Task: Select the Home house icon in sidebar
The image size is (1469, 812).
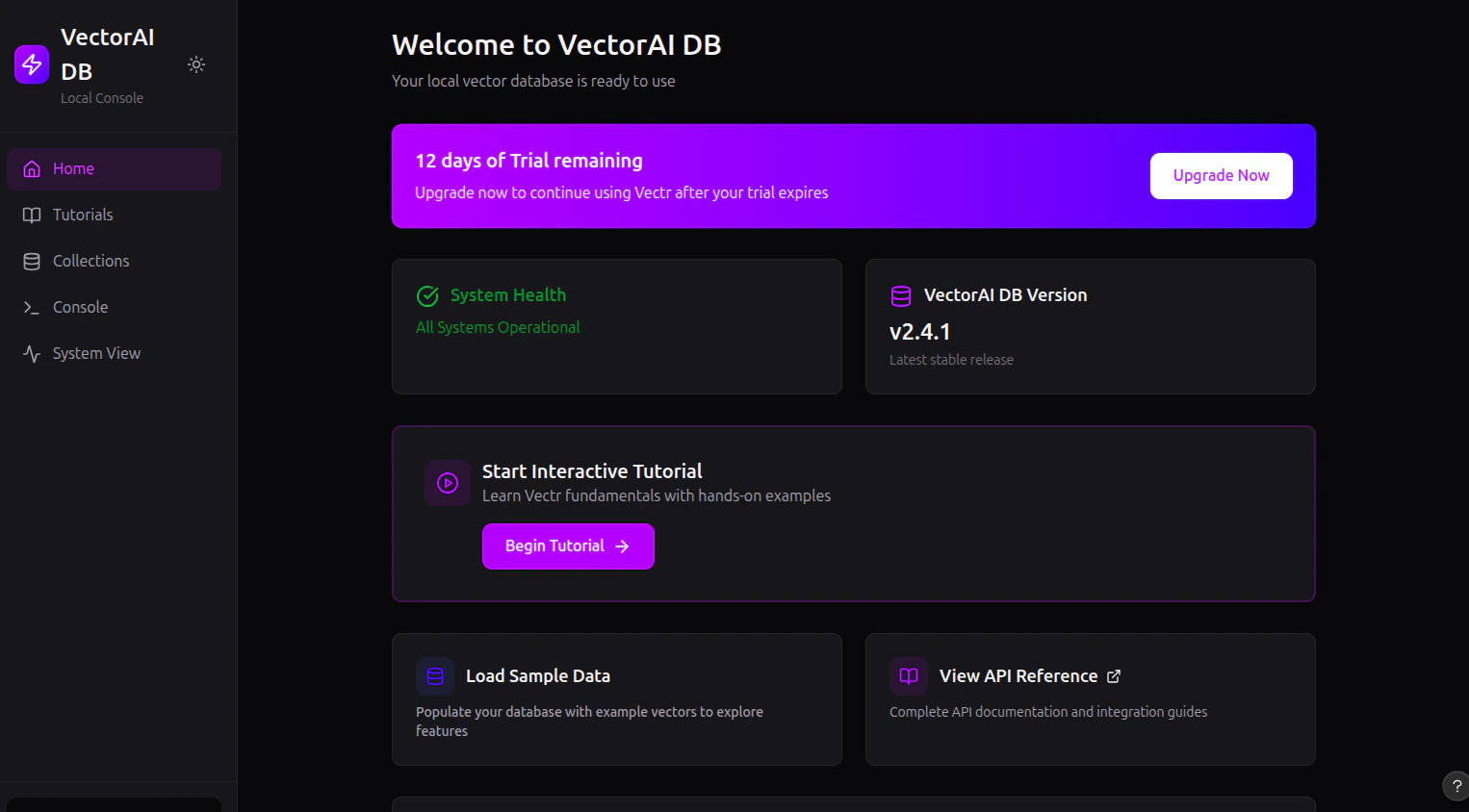Action: click(31, 168)
